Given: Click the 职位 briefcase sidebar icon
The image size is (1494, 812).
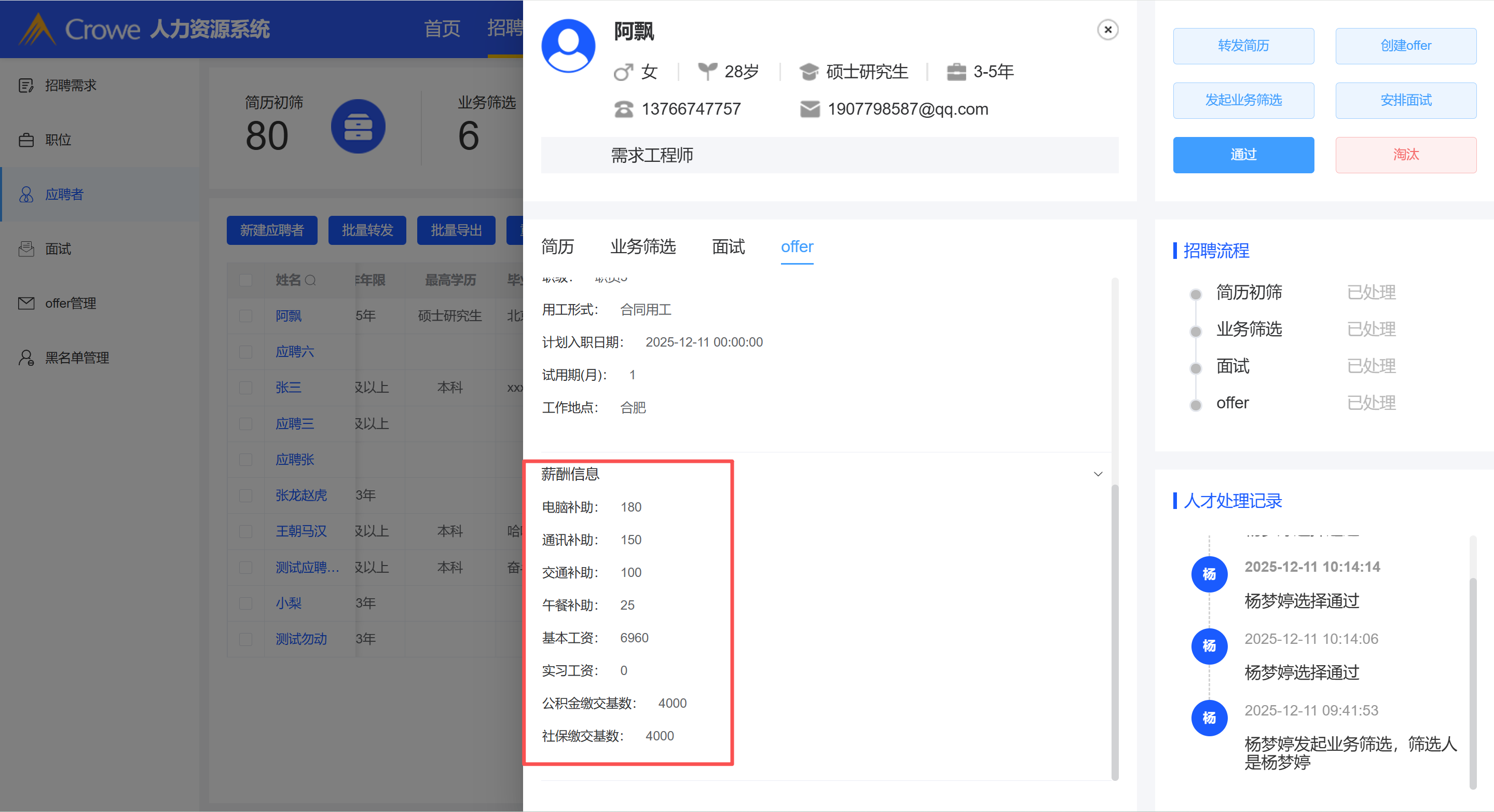Looking at the screenshot, I should point(26,141).
